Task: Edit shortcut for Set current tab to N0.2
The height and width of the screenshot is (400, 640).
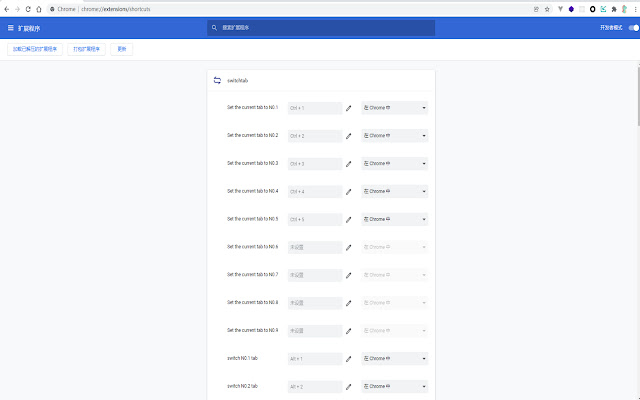Action: click(348, 136)
